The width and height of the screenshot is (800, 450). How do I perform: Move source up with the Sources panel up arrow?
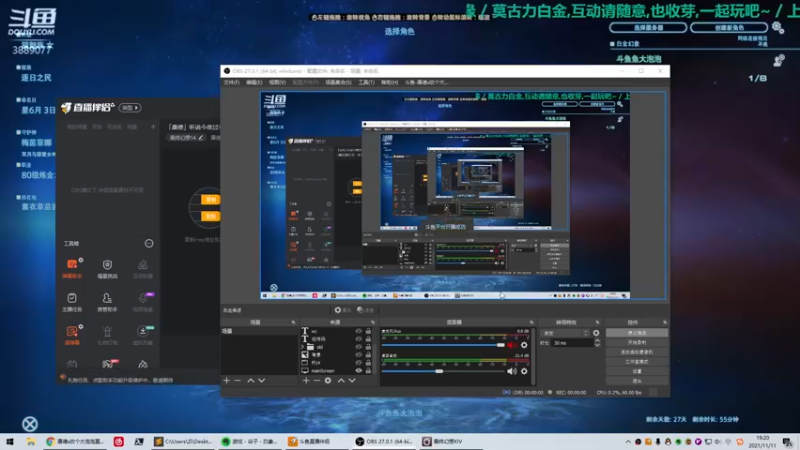click(x=341, y=381)
